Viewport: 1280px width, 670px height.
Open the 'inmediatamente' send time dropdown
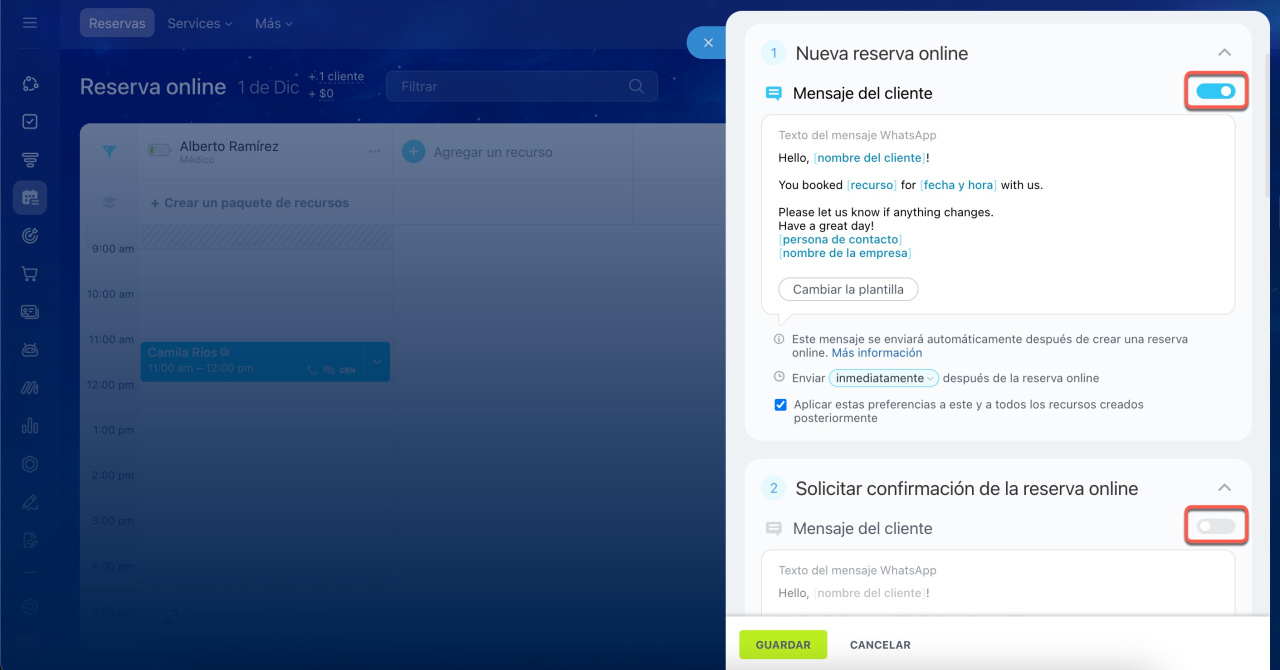click(x=883, y=378)
